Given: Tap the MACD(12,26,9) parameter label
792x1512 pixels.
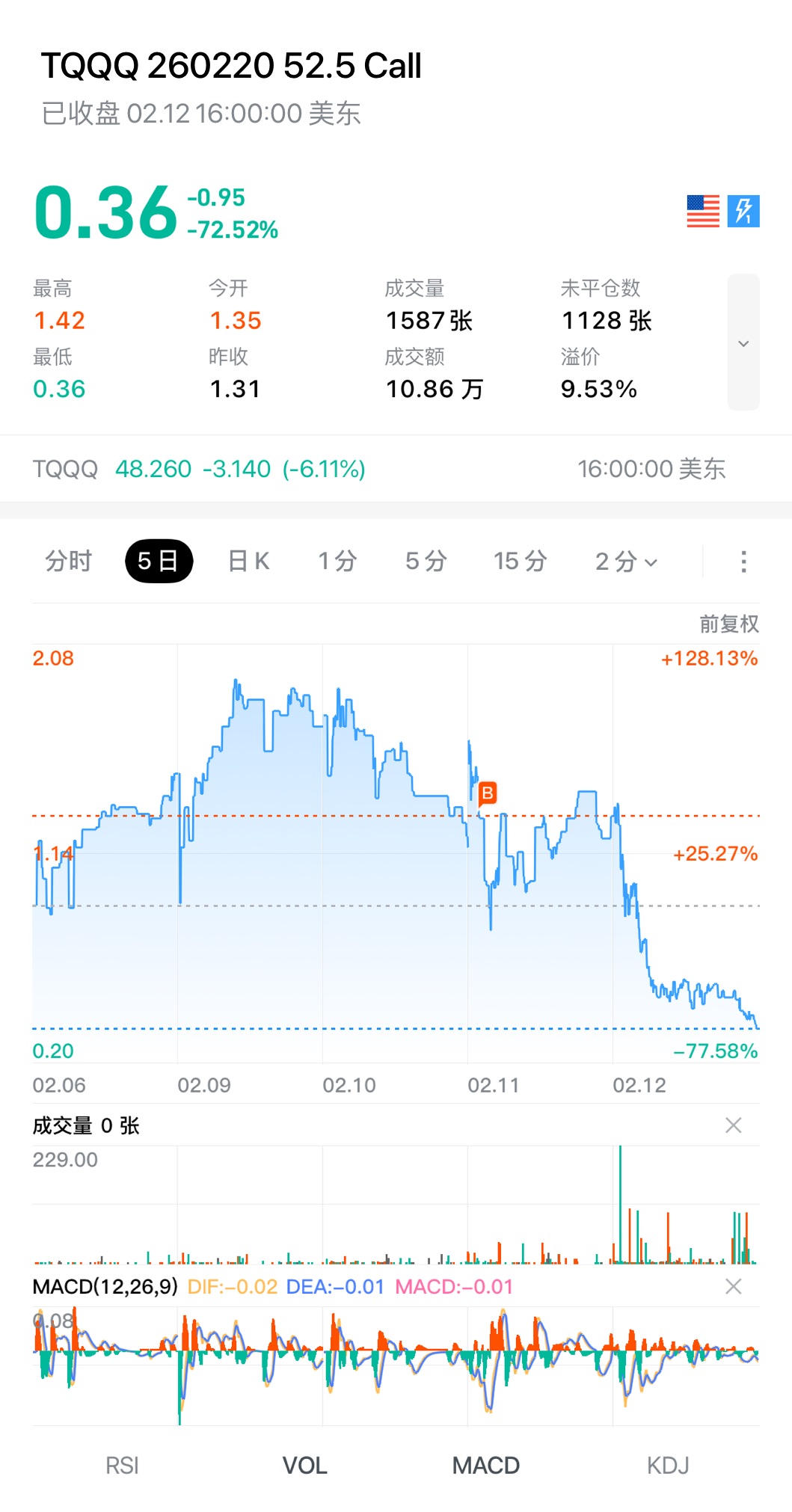Looking at the screenshot, I should click(105, 1287).
